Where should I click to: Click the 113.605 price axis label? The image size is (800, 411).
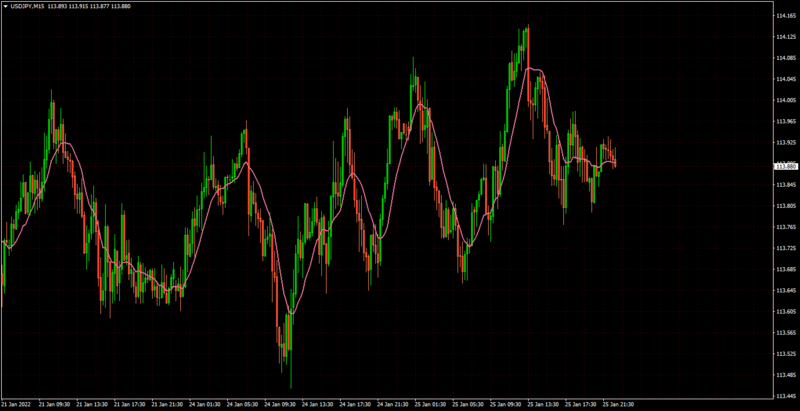785,312
